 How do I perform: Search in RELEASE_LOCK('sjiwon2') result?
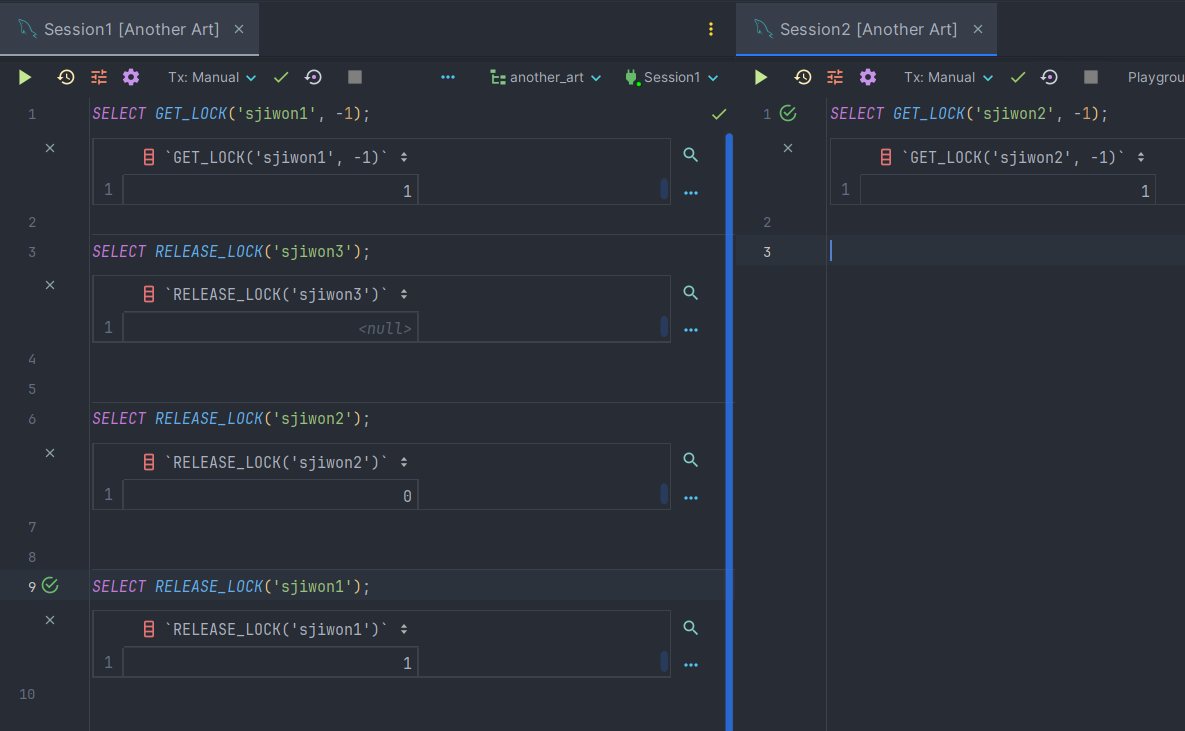[x=690, y=460]
